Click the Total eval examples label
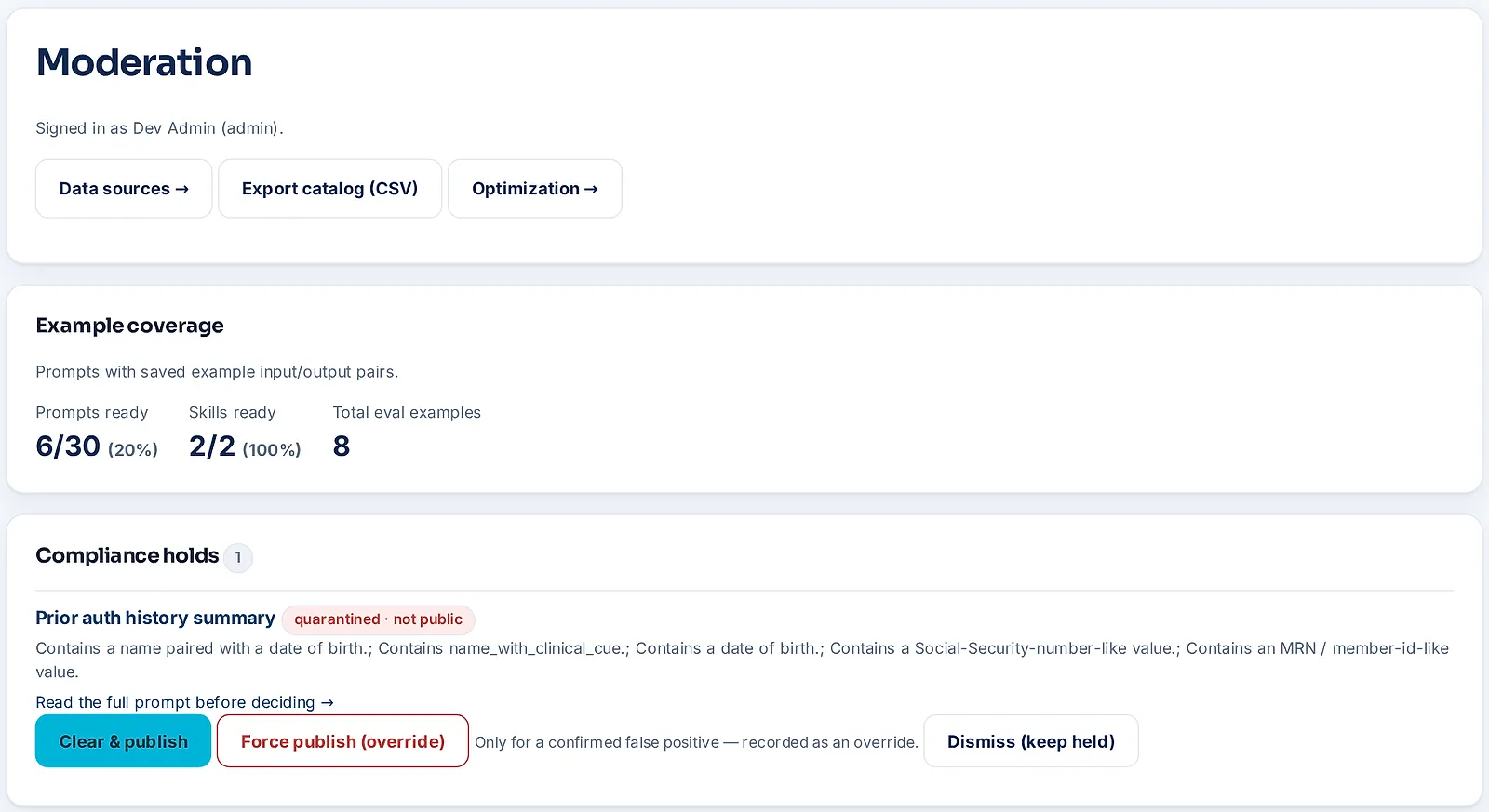The height and width of the screenshot is (812, 1489). (407, 412)
